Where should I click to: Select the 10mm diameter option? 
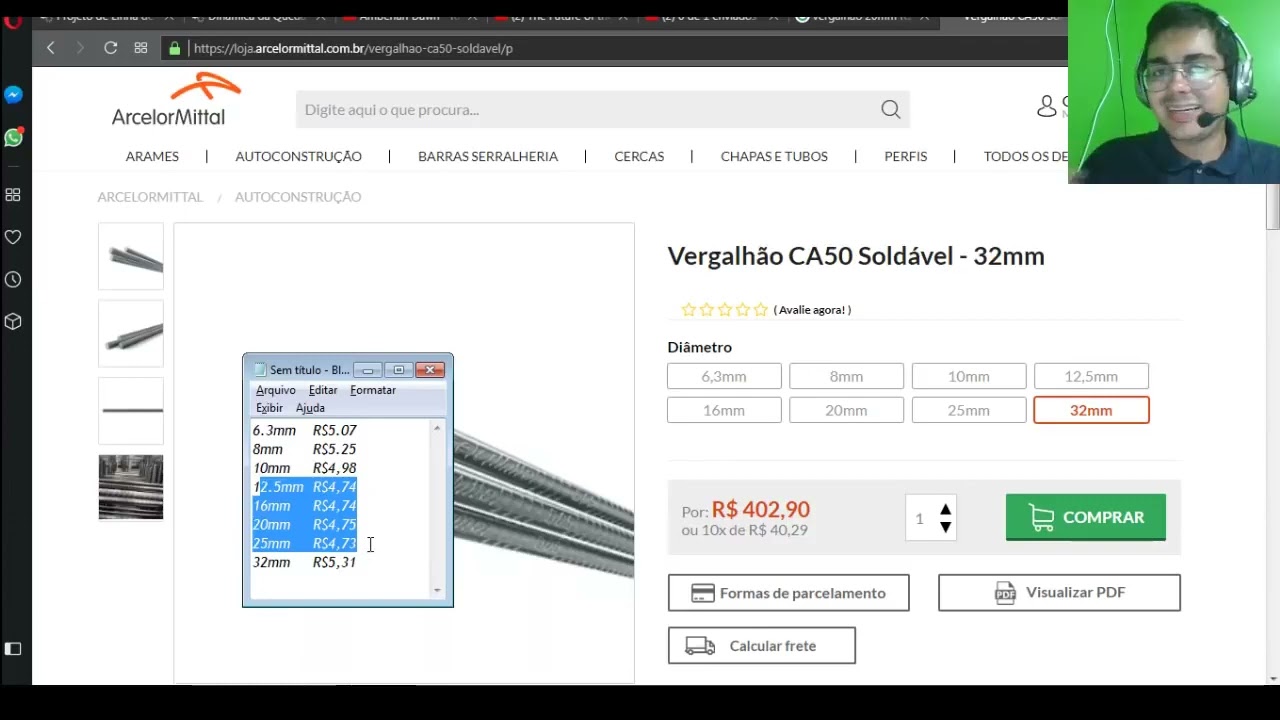969,377
